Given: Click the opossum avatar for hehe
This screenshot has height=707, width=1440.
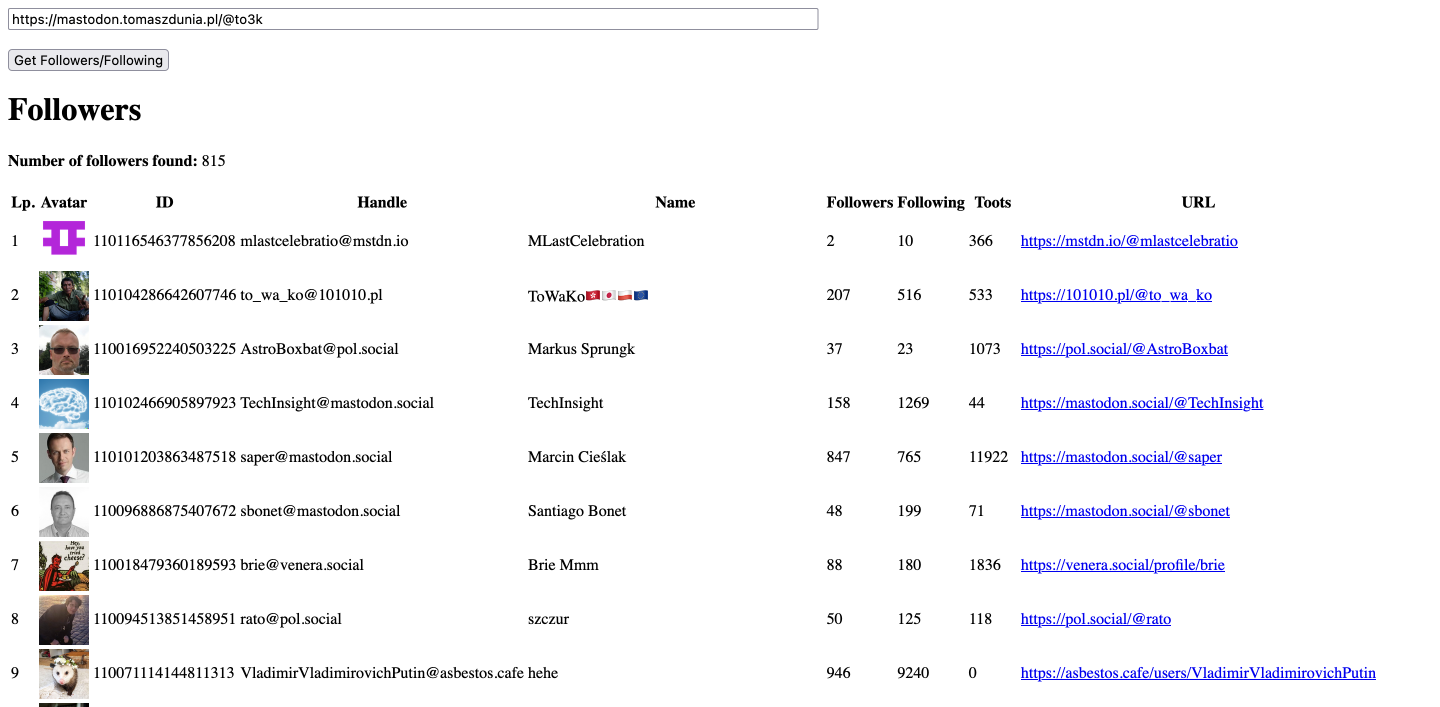Looking at the screenshot, I should point(64,673).
